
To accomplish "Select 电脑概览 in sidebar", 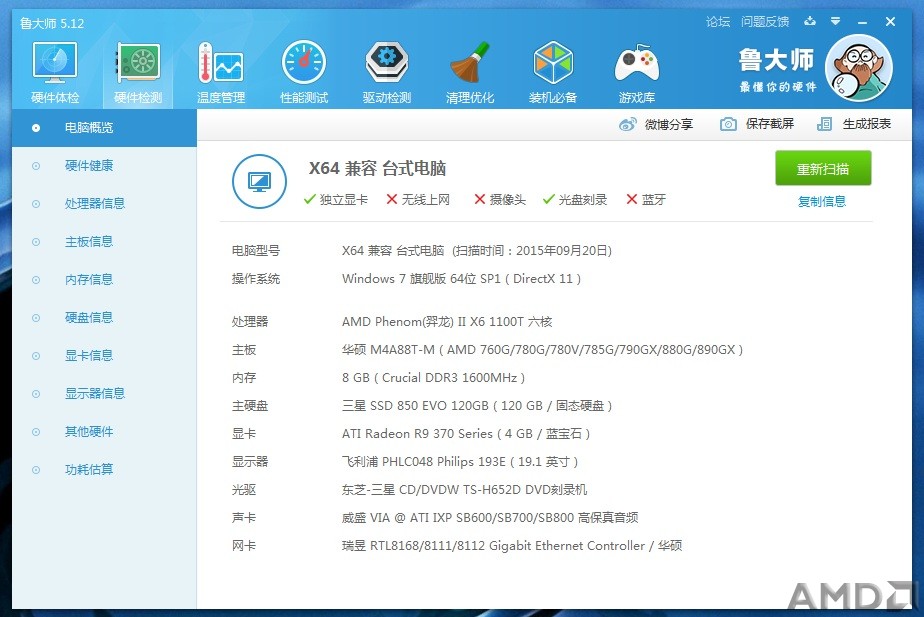I will click(104, 128).
